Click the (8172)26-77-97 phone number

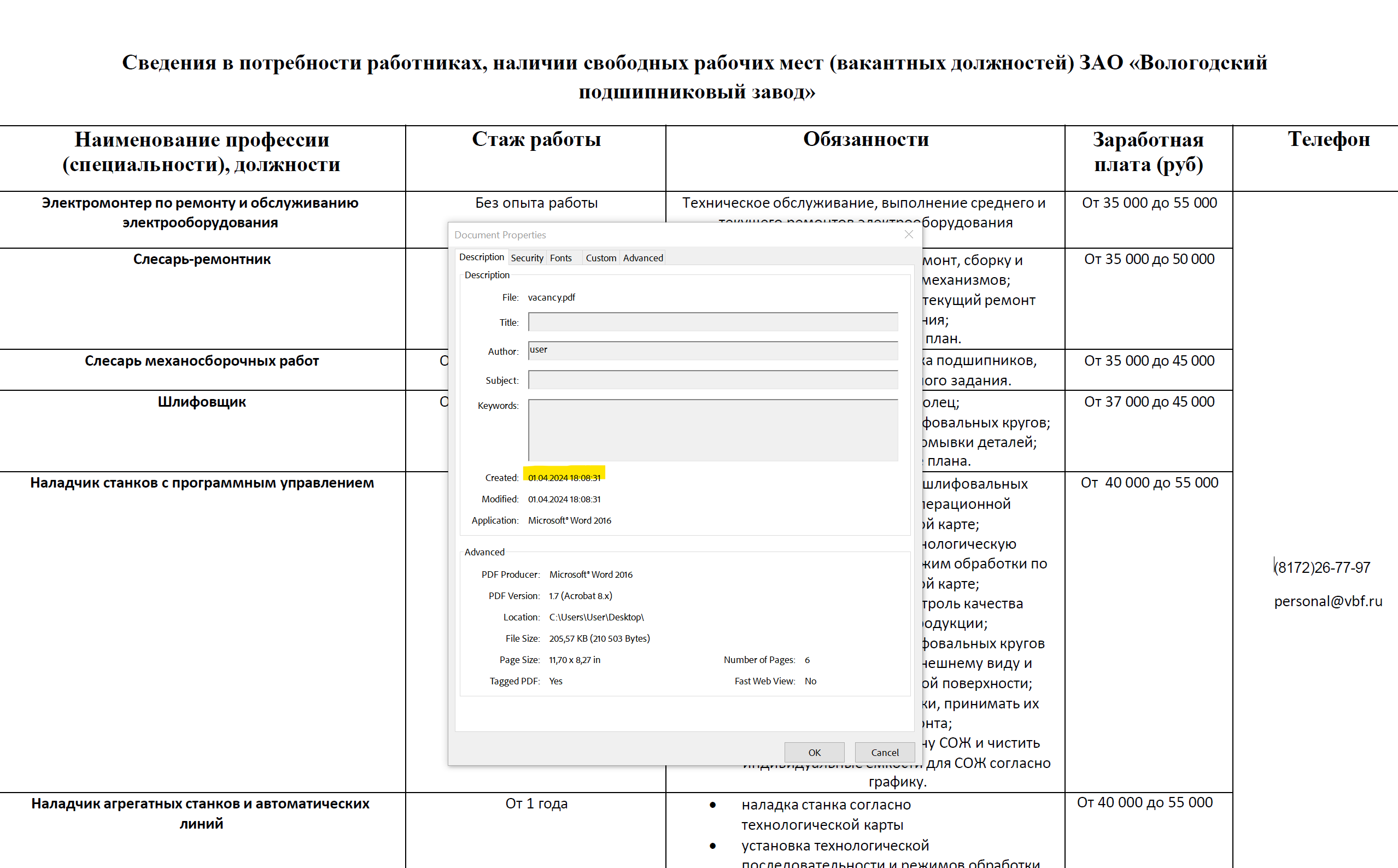pos(1321,567)
